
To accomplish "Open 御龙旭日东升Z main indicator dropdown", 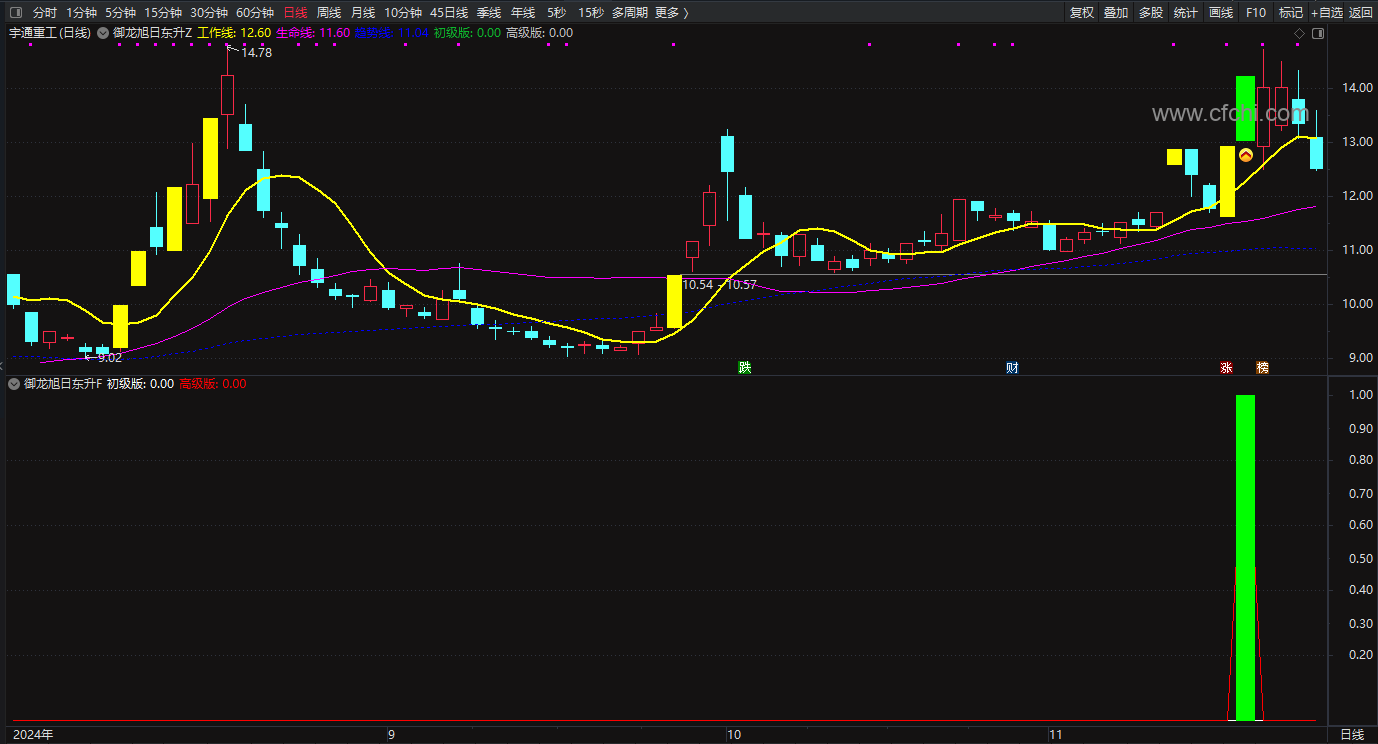I will pos(103,33).
